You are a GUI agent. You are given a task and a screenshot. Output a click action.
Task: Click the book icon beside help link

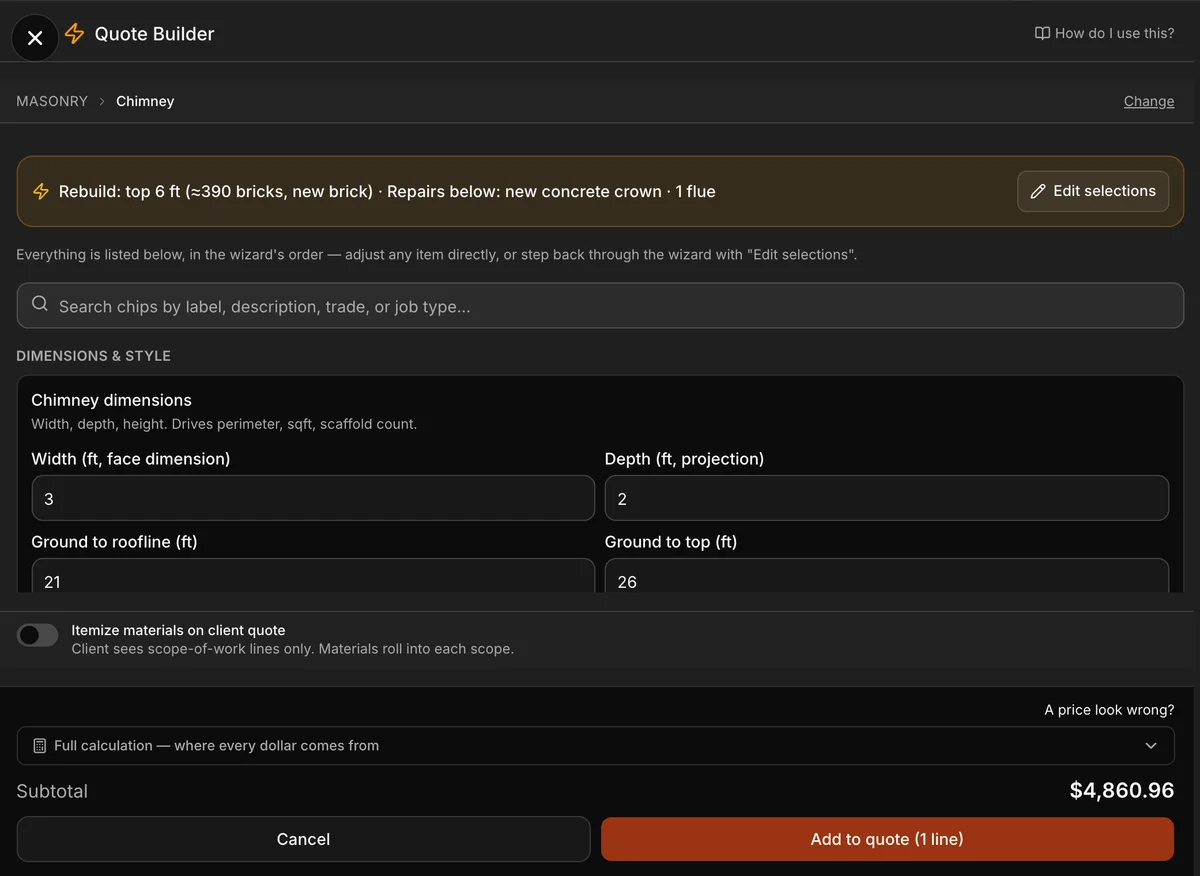point(1042,33)
